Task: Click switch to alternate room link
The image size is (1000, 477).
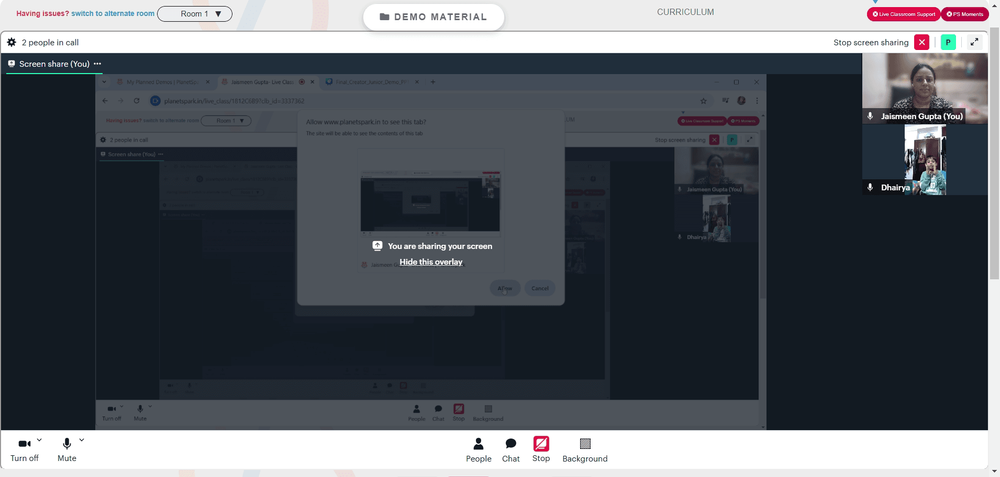Action: (112, 13)
